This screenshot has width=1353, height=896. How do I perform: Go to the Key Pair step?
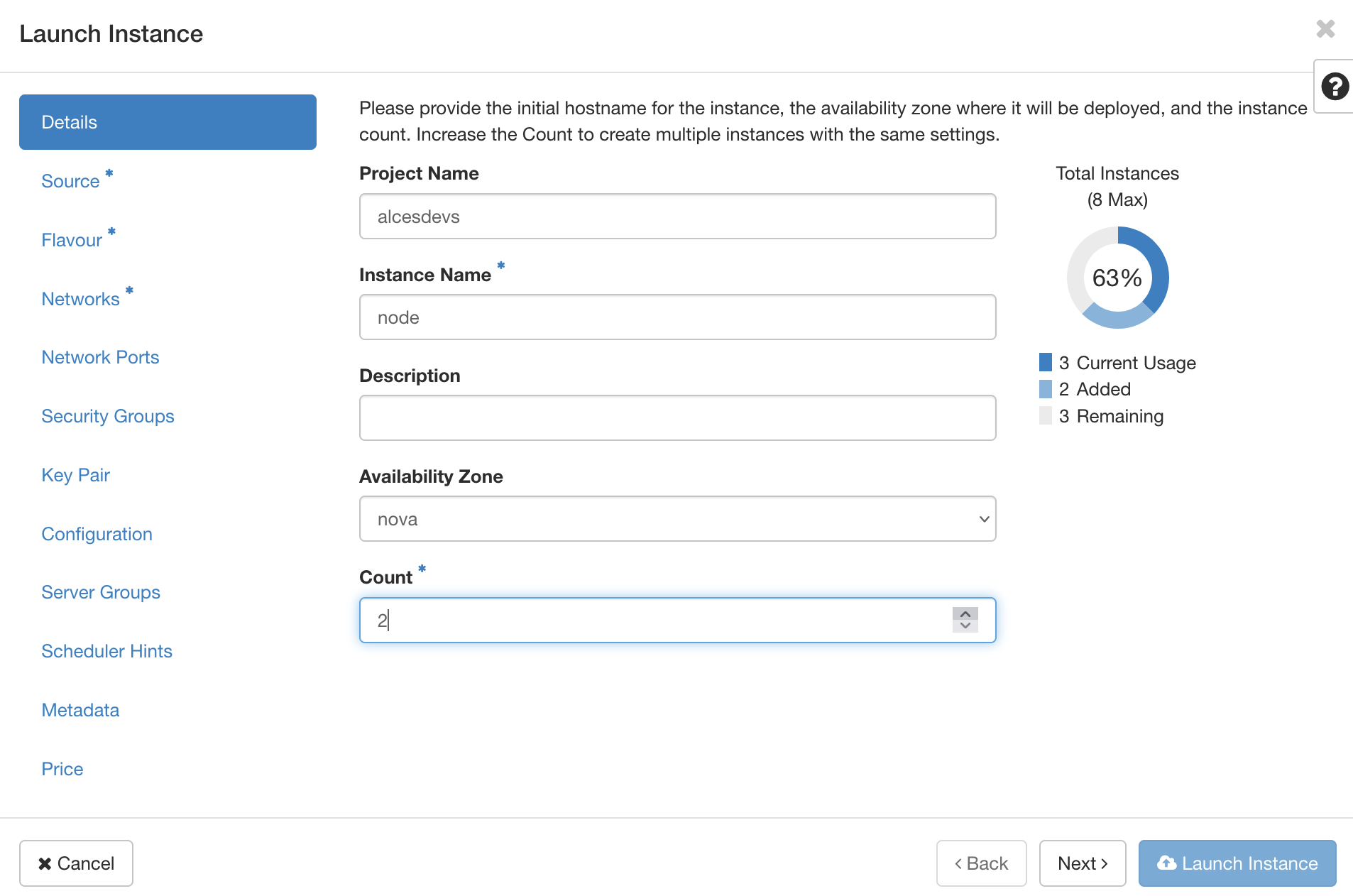click(x=76, y=474)
